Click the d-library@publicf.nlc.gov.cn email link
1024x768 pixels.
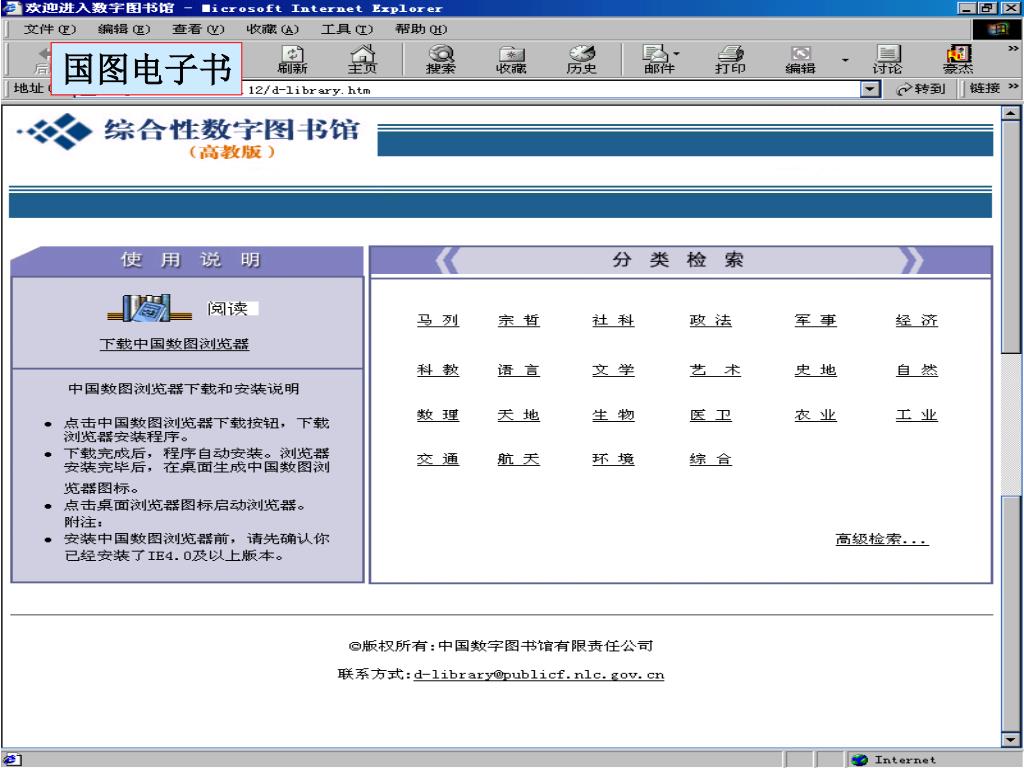(539, 675)
